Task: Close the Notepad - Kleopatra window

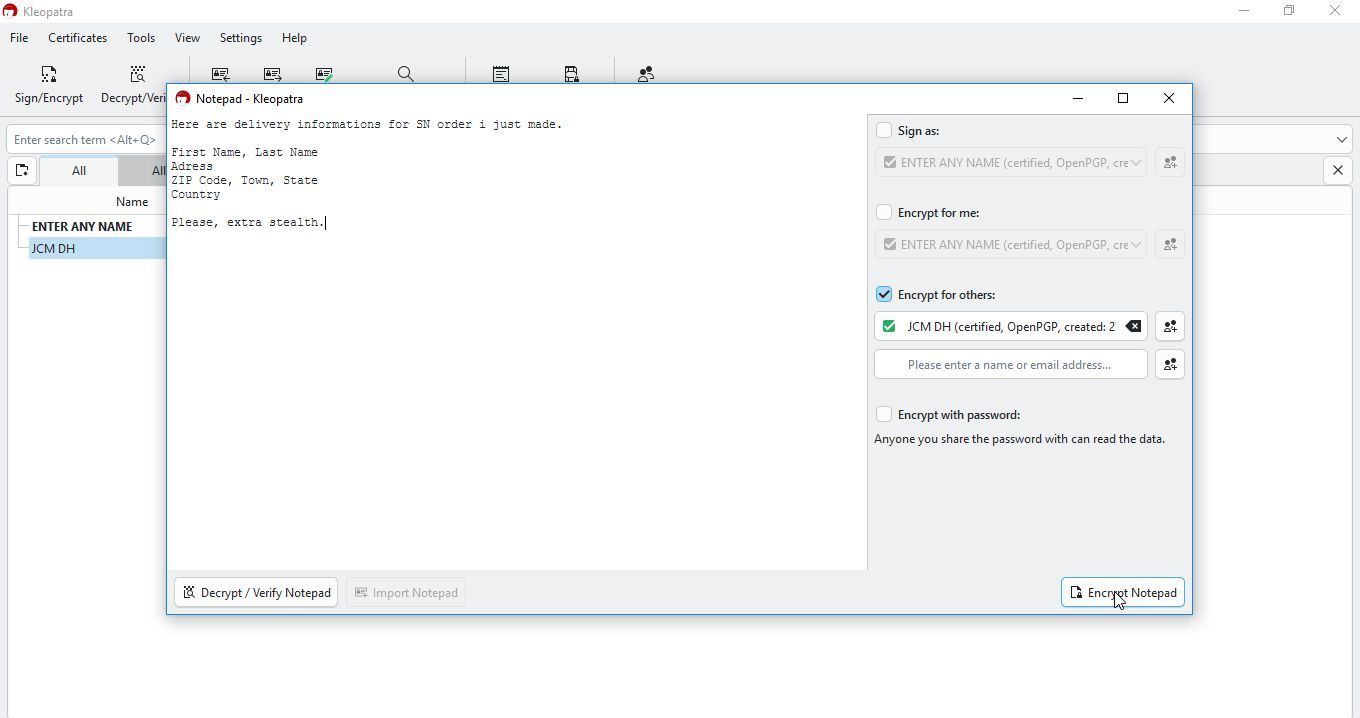Action: (1169, 99)
